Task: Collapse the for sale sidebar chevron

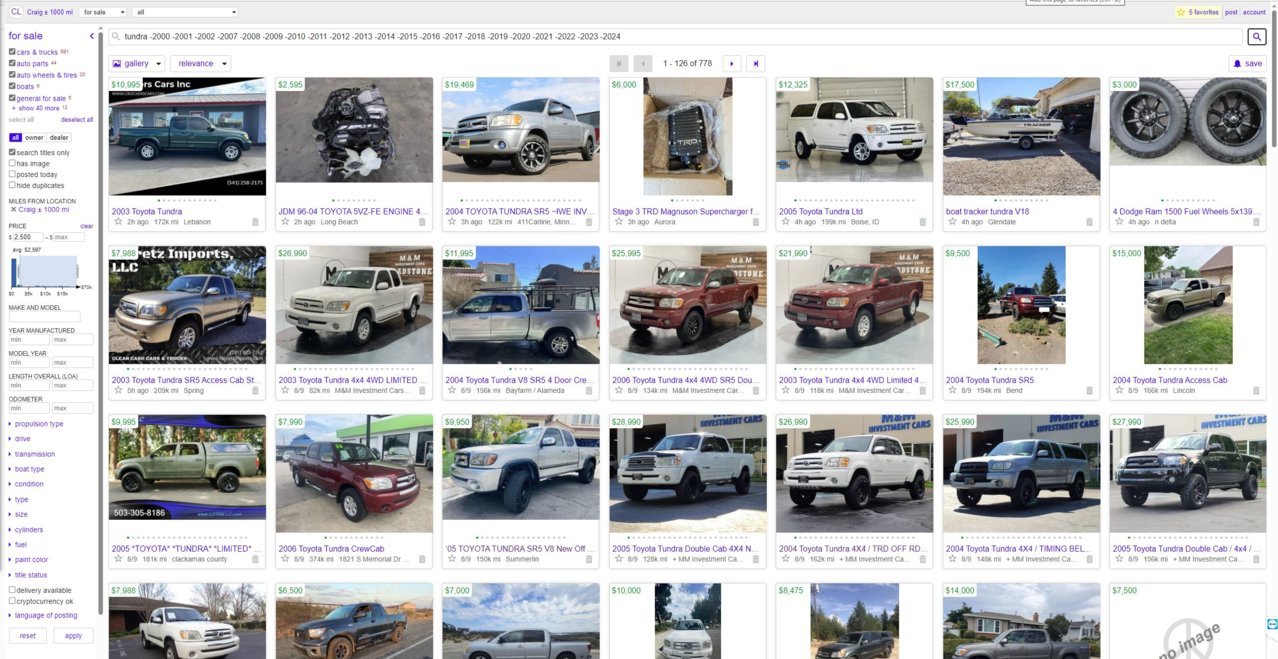Action: click(x=92, y=36)
